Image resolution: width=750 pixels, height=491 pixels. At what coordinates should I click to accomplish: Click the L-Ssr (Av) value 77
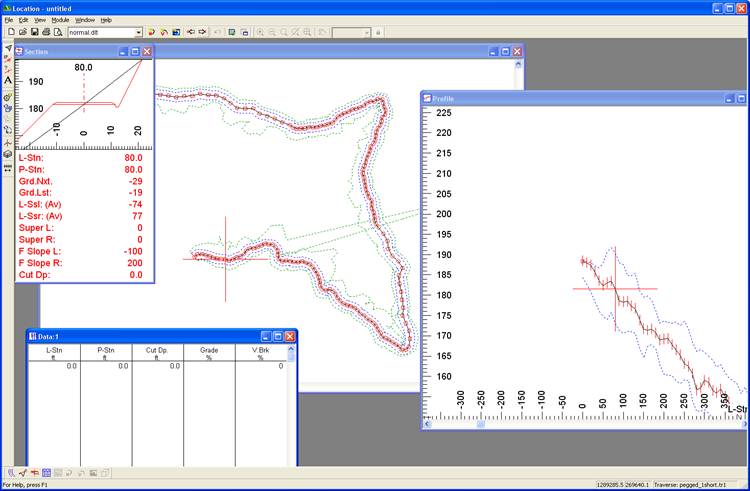tap(137, 216)
